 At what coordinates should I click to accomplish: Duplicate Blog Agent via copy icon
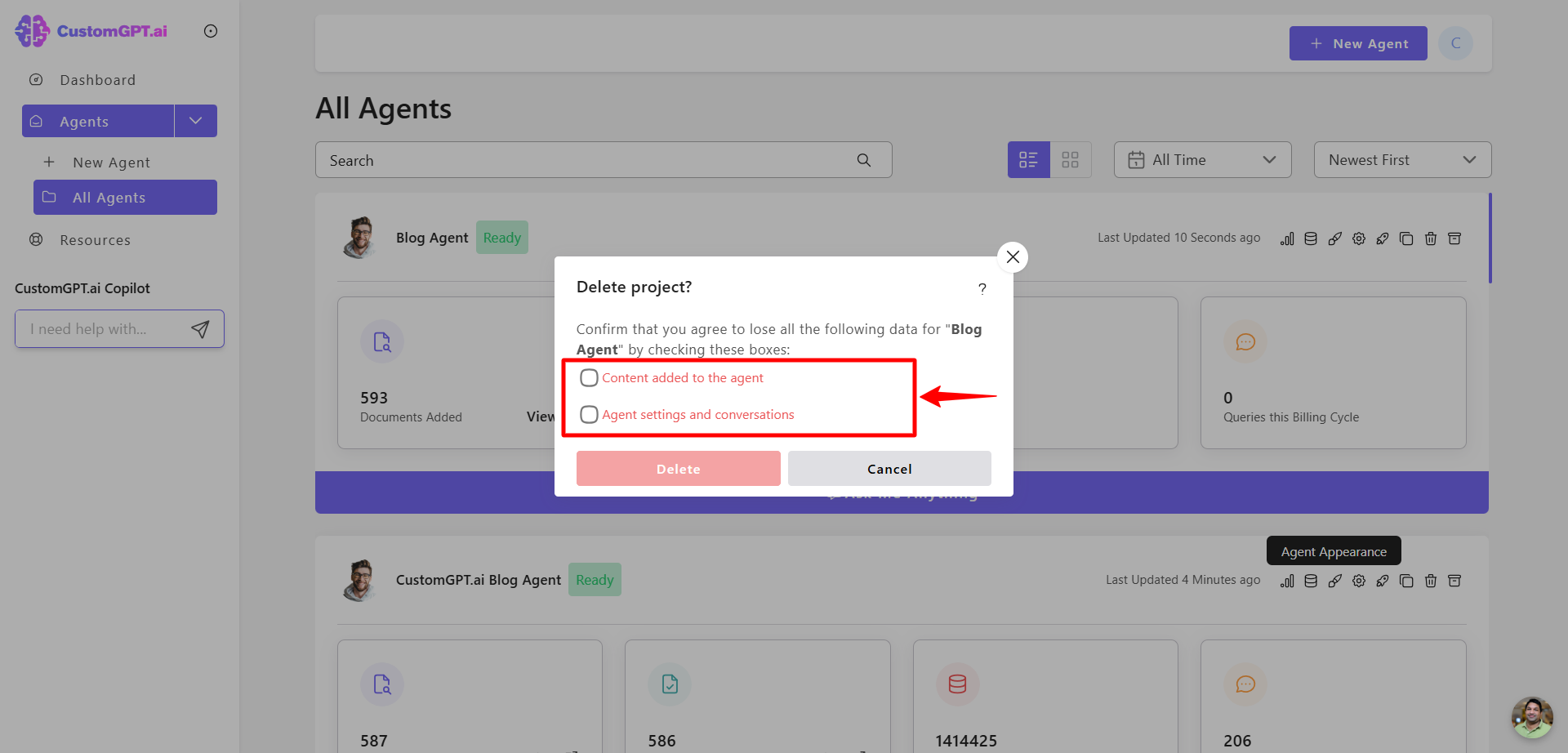coord(1406,238)
